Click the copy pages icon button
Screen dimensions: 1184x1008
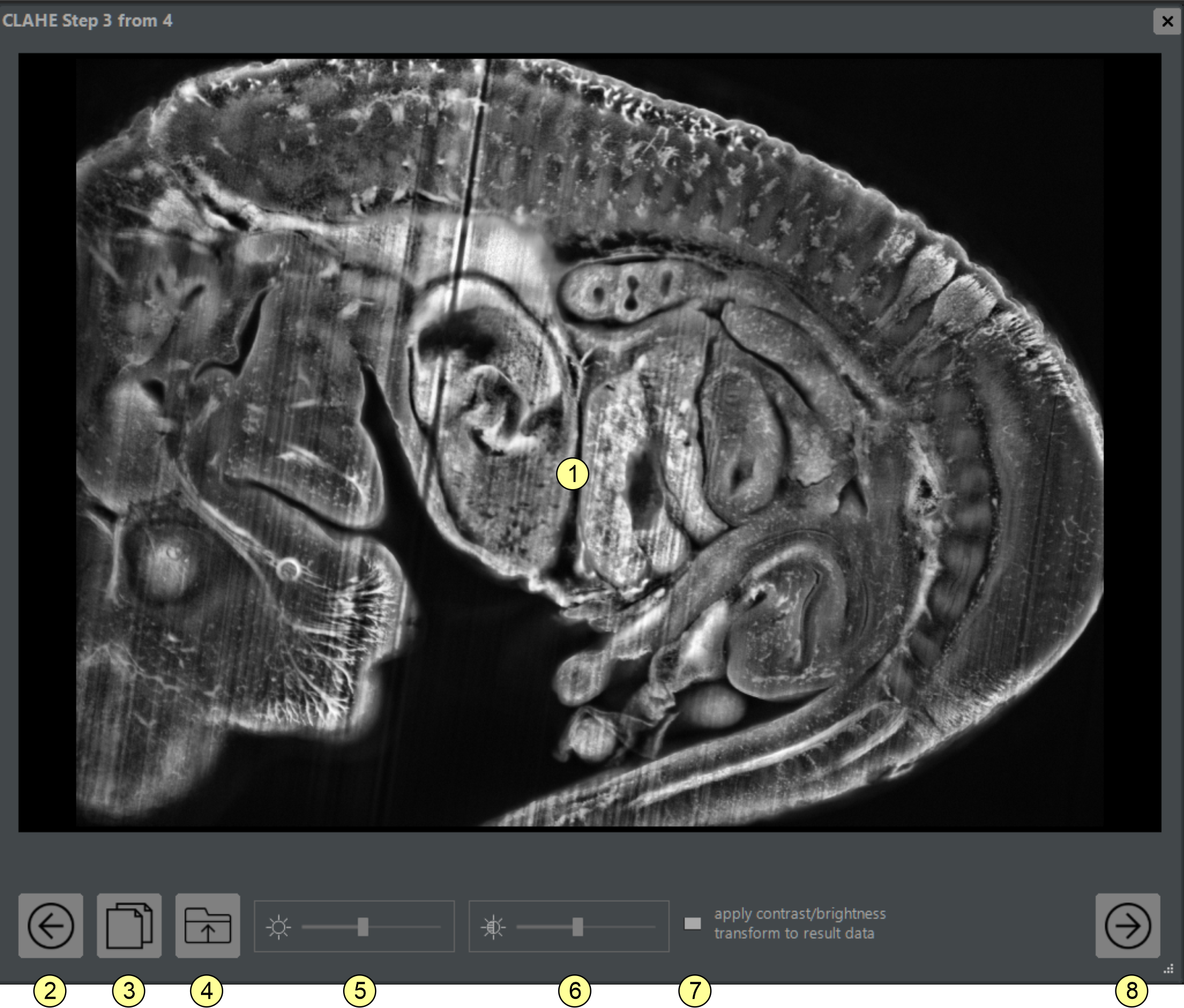tap(129, 926)
